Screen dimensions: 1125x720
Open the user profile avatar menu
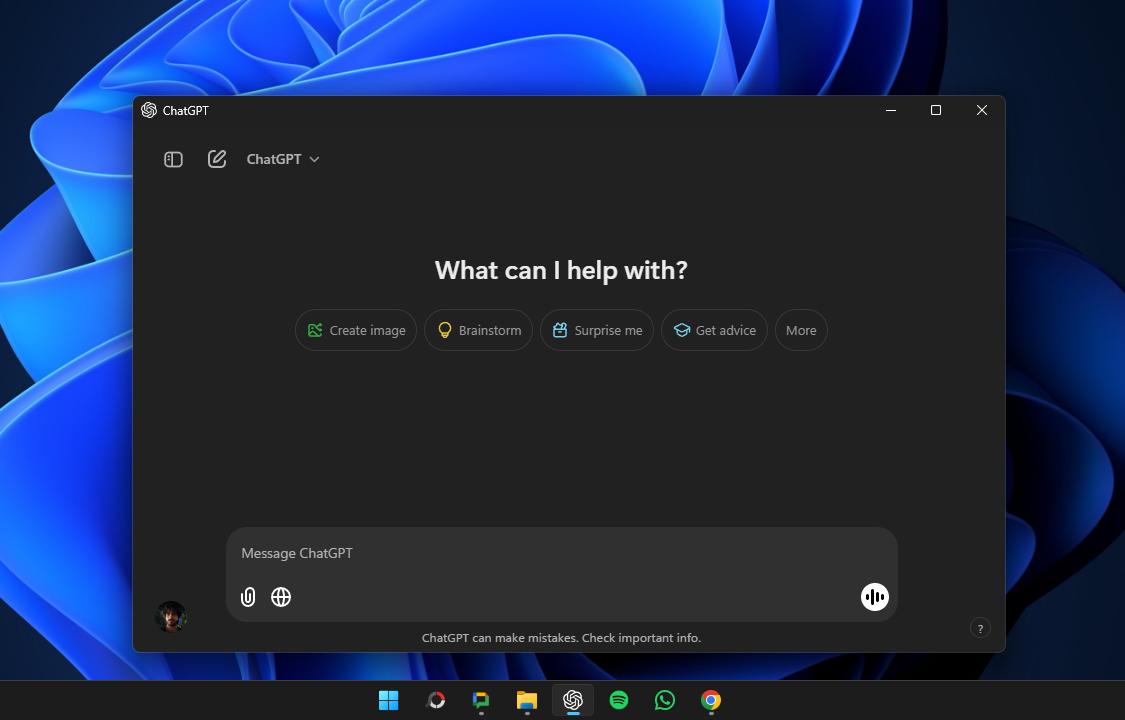[x=171, y=616]
